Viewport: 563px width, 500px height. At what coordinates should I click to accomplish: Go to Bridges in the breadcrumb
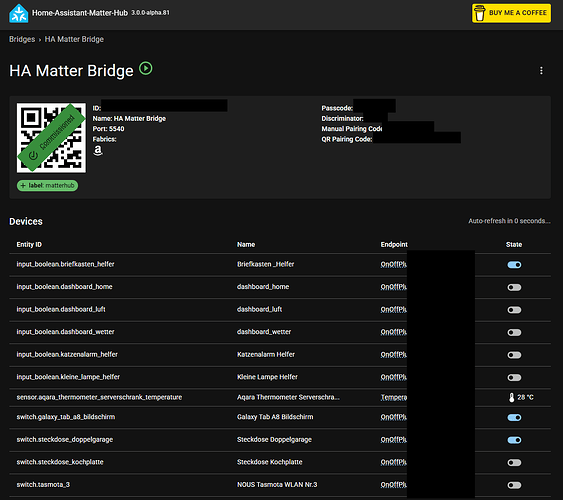click(x=22, y=39)
